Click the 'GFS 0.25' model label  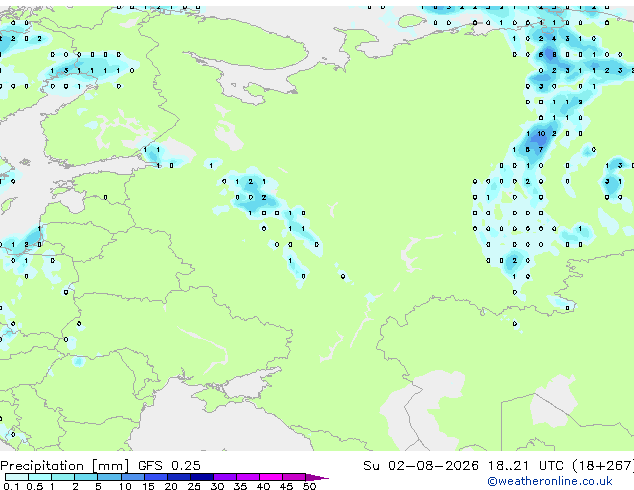169,466
